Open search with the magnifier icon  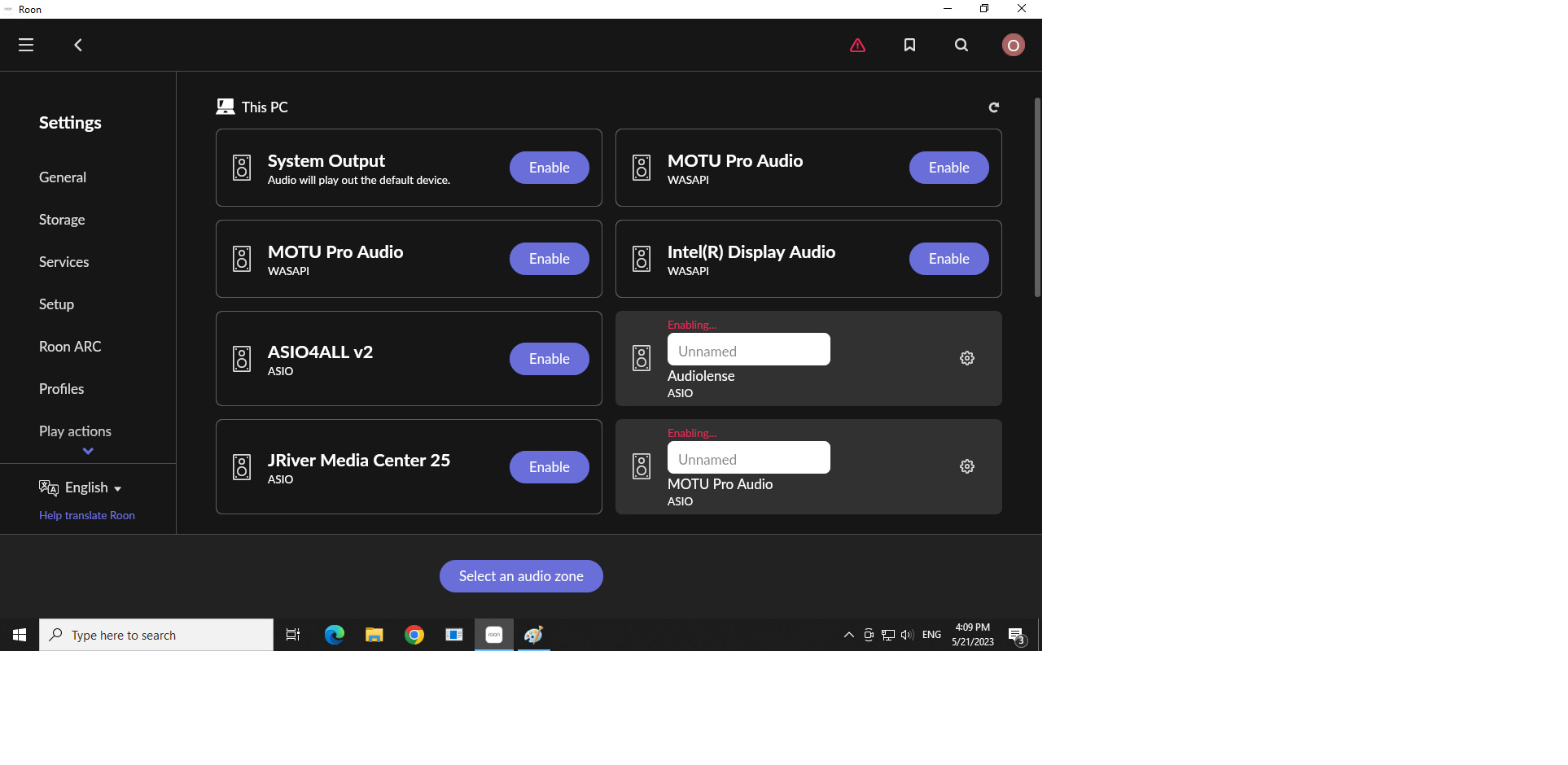961,45
